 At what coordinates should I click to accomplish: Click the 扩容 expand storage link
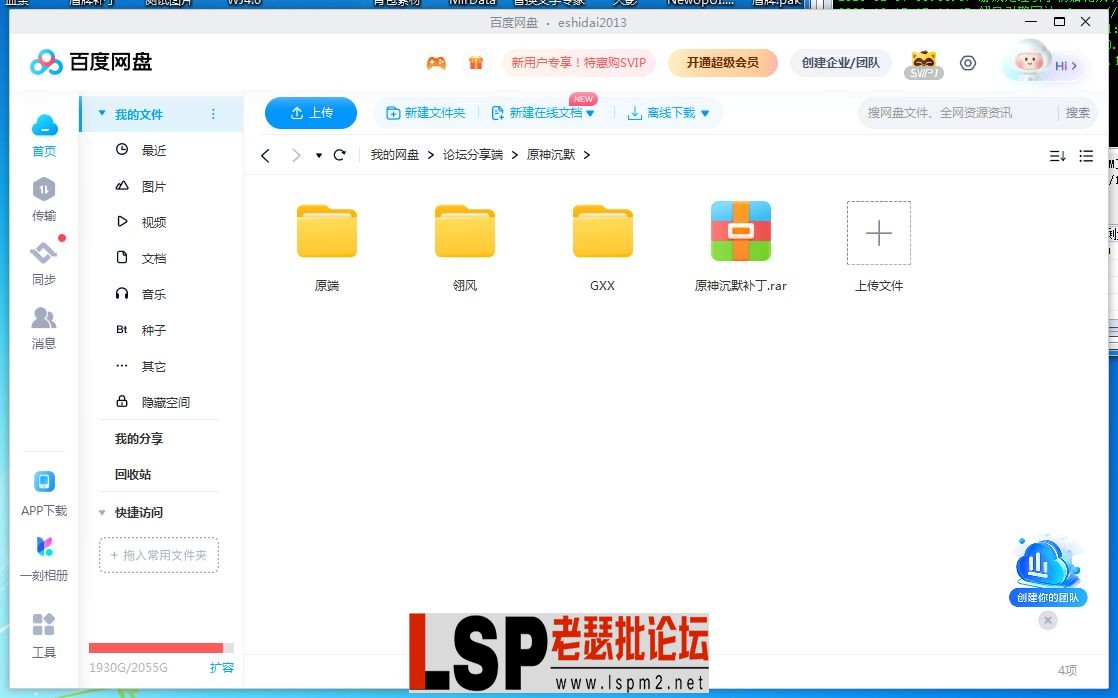(222, 668)
